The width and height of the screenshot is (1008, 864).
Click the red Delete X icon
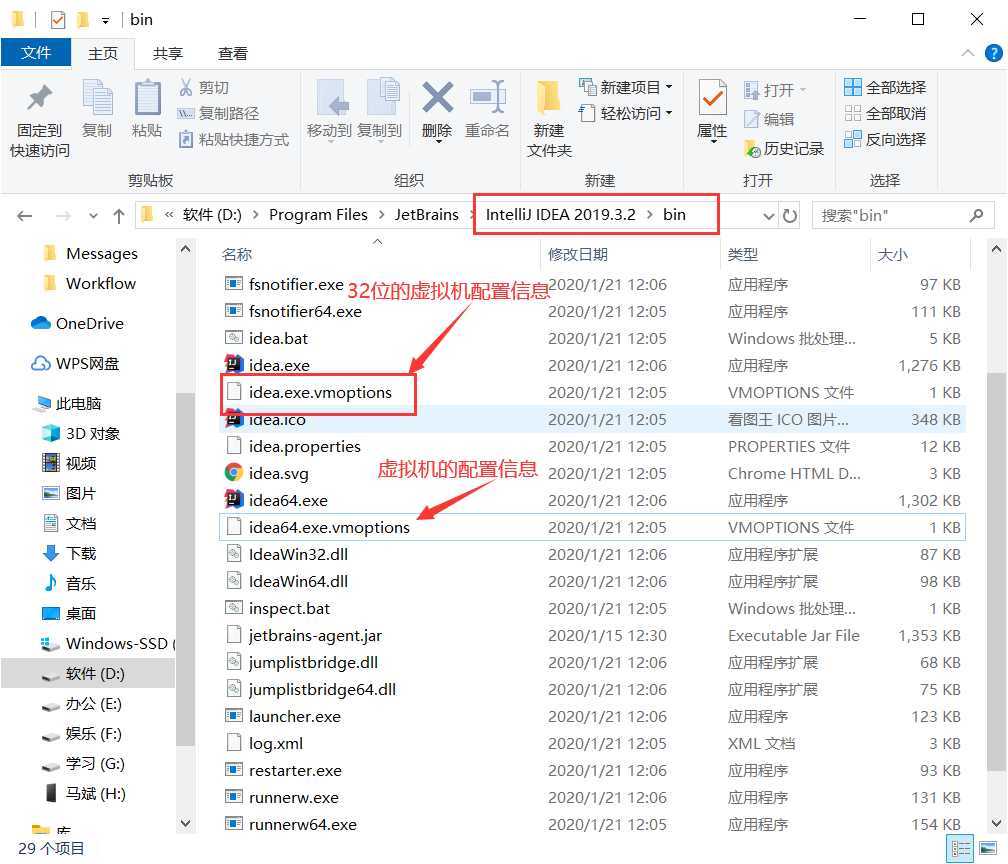[x=437, y=98]
